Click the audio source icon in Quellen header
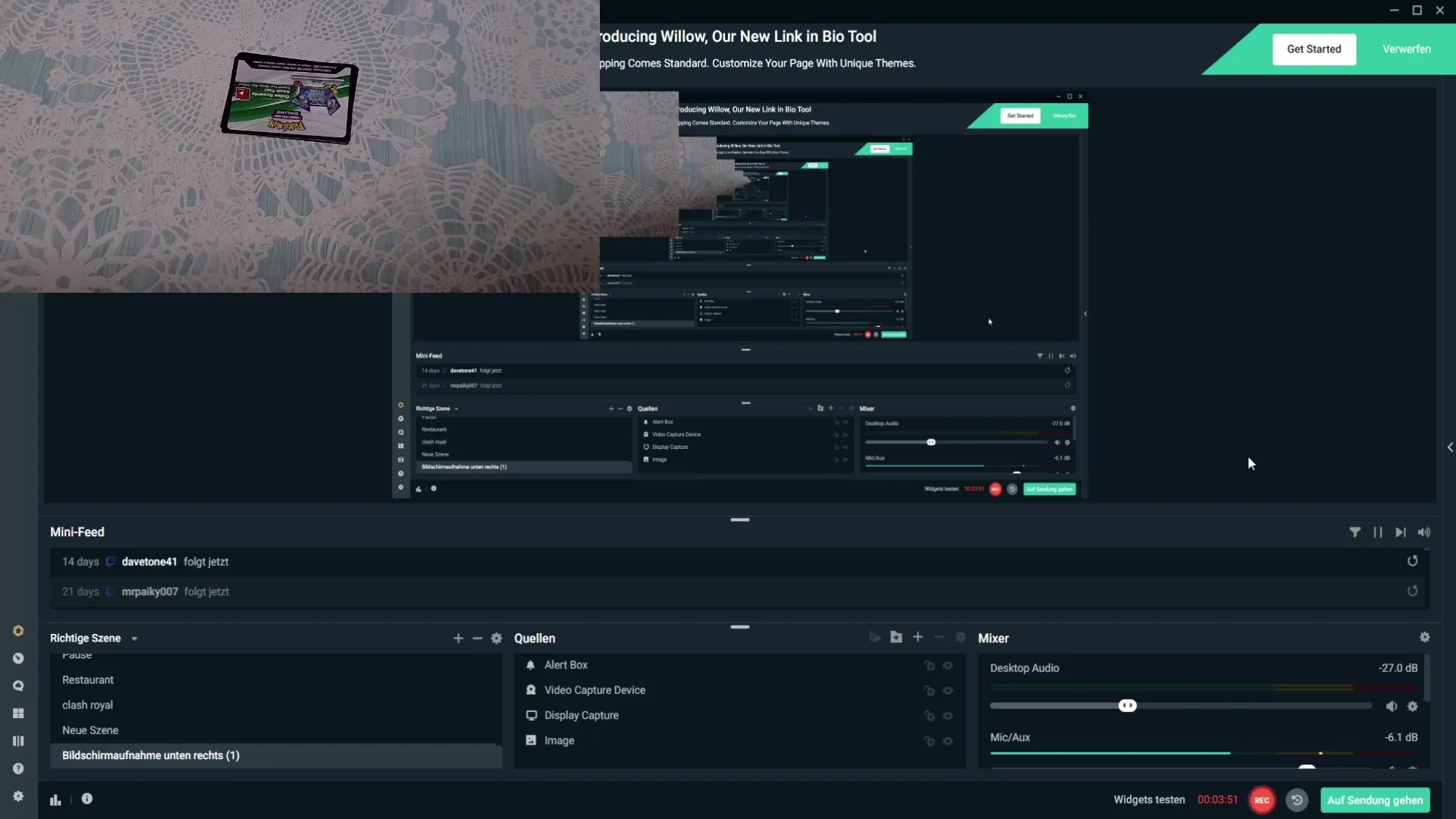The height and width of the screenshot is (819, 1456). pyautogui.click(x=874, y=637)
